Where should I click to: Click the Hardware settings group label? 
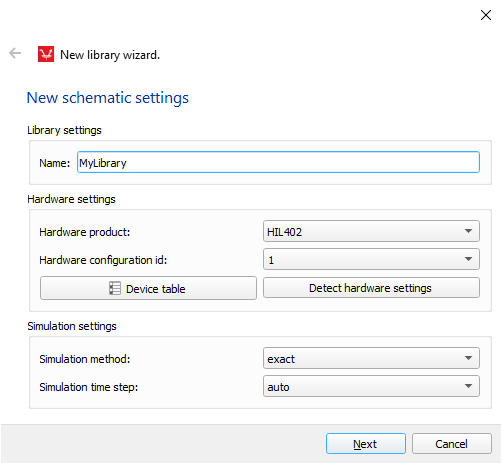click(x=71, y=199)
